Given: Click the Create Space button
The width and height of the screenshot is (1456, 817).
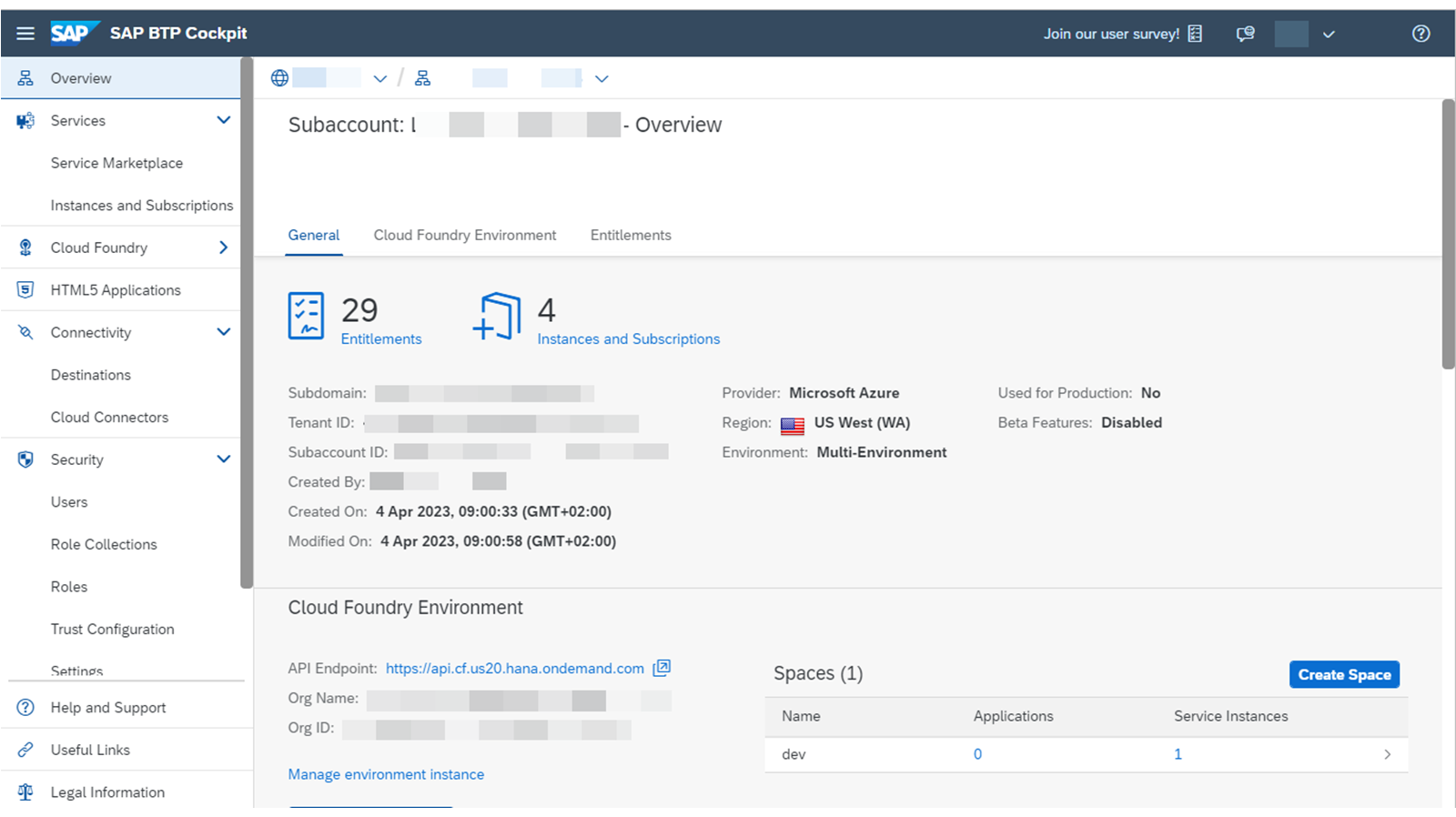Looking at the screenshot, I should (1344, 674).
